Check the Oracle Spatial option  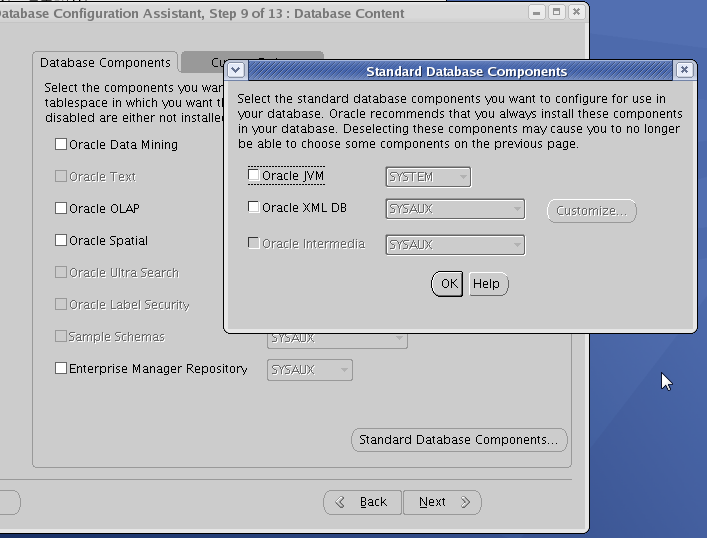coord(61,240)
